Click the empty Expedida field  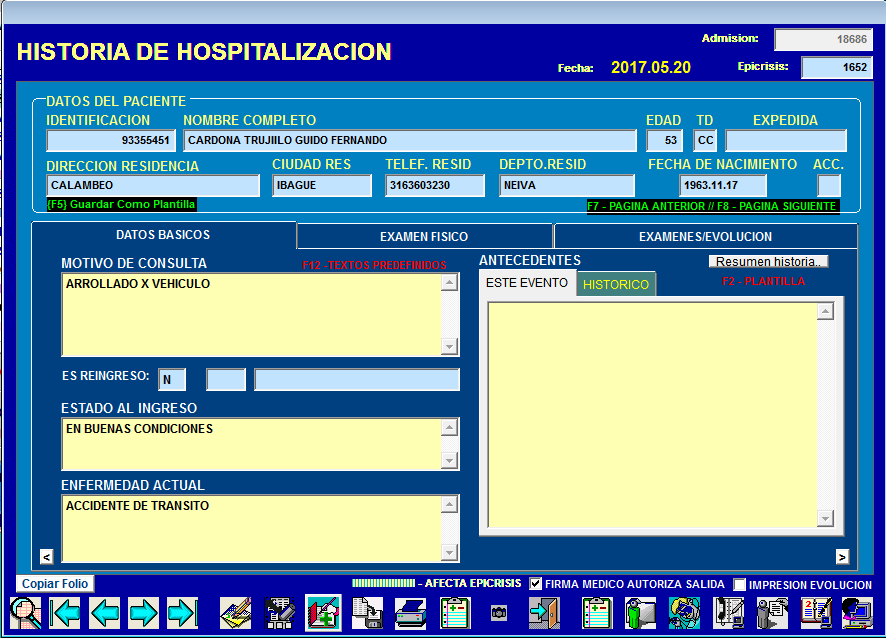pyautogui.click(x=786, y=141)
